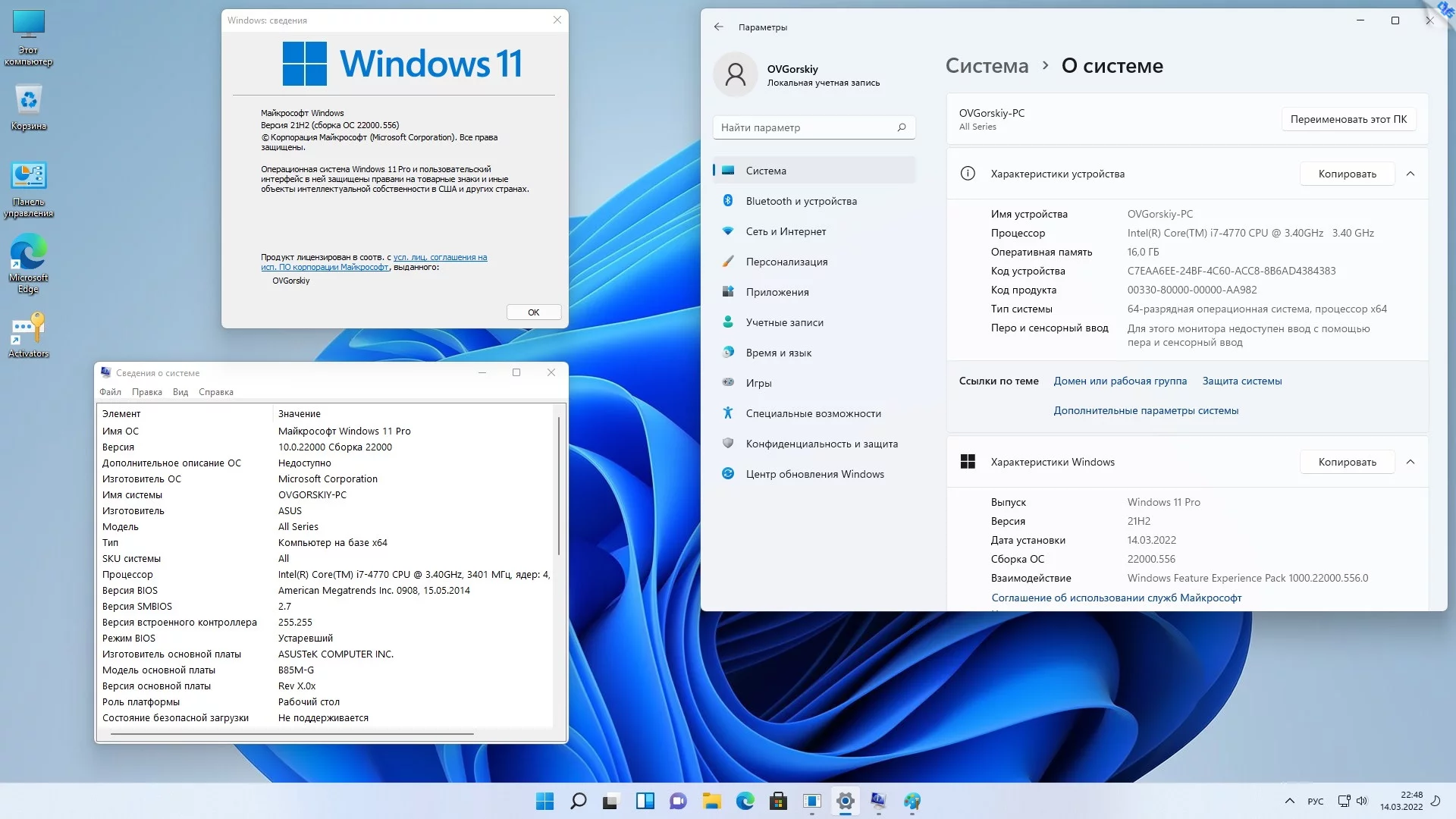Open the Справка menu

tap(215, 392)
